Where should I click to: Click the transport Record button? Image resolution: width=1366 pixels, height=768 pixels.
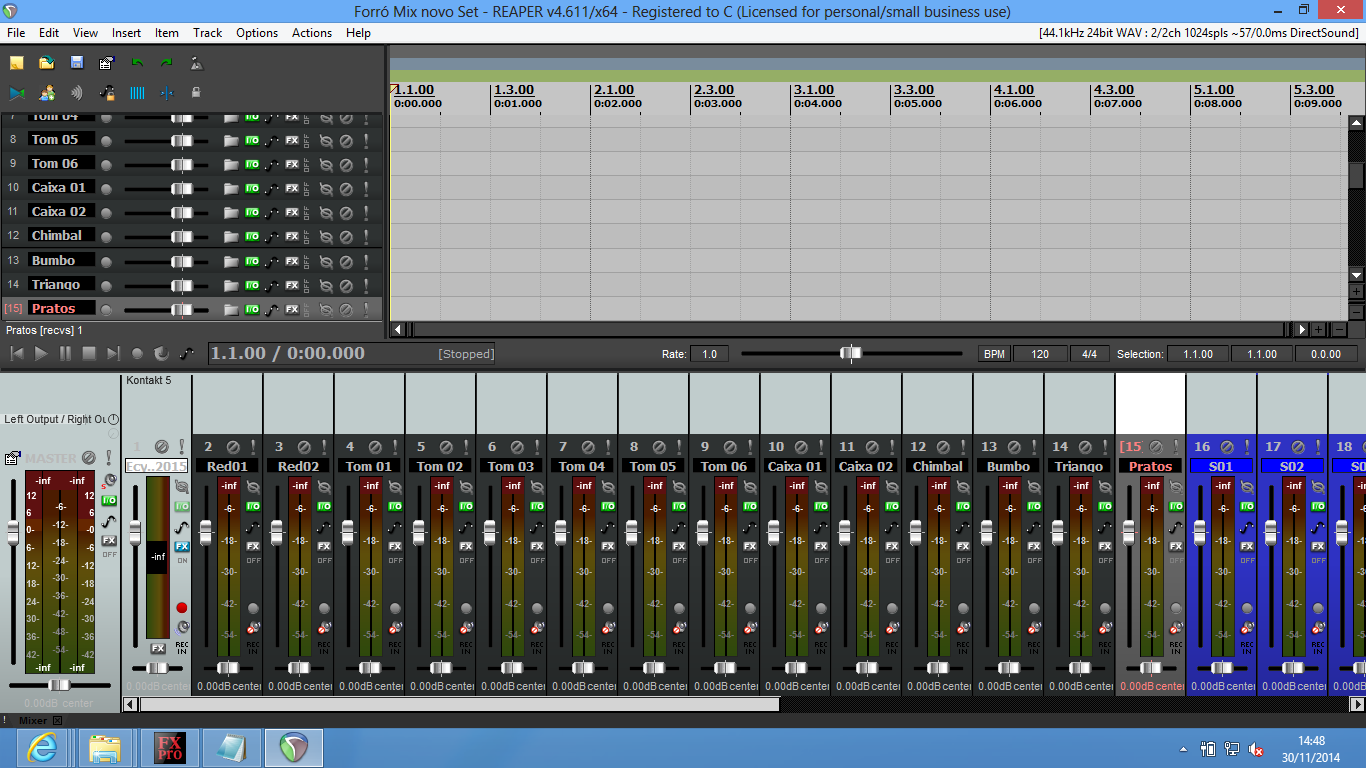click(137, 353)
